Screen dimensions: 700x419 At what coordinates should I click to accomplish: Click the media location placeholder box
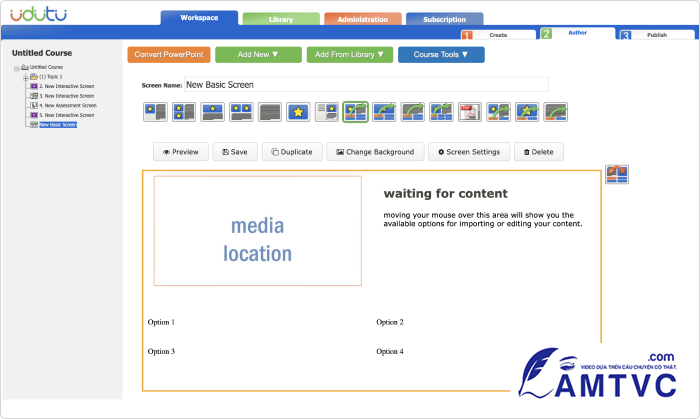pos(258,231)
